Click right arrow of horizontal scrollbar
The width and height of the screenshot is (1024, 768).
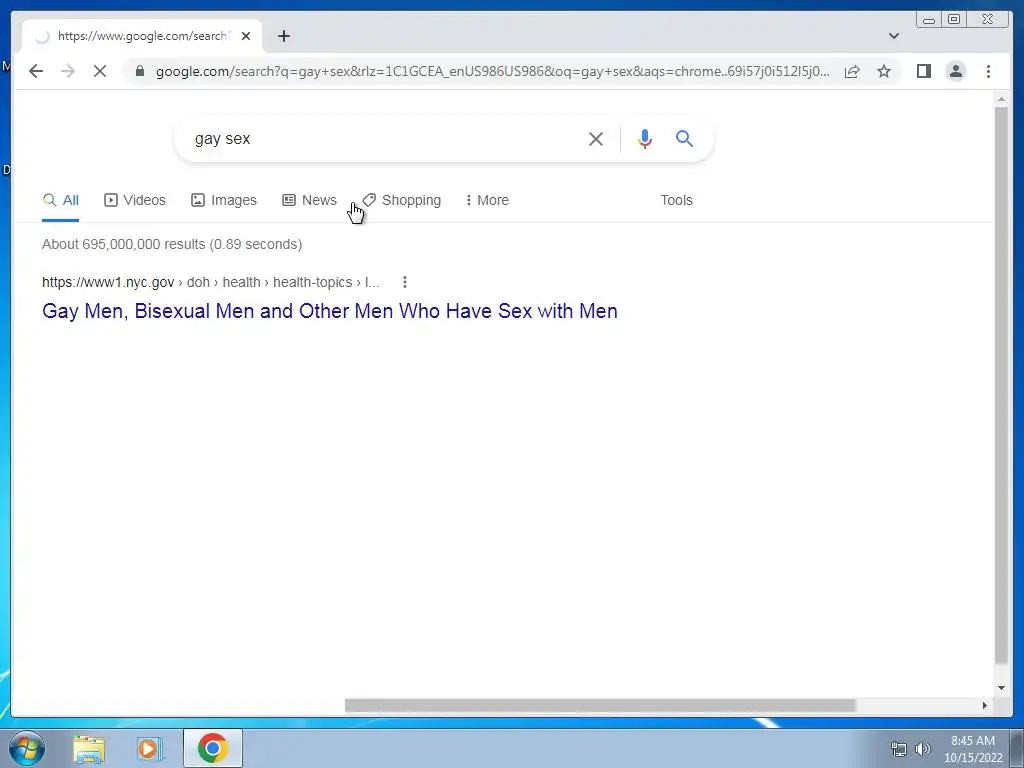[x=985, y=705]
